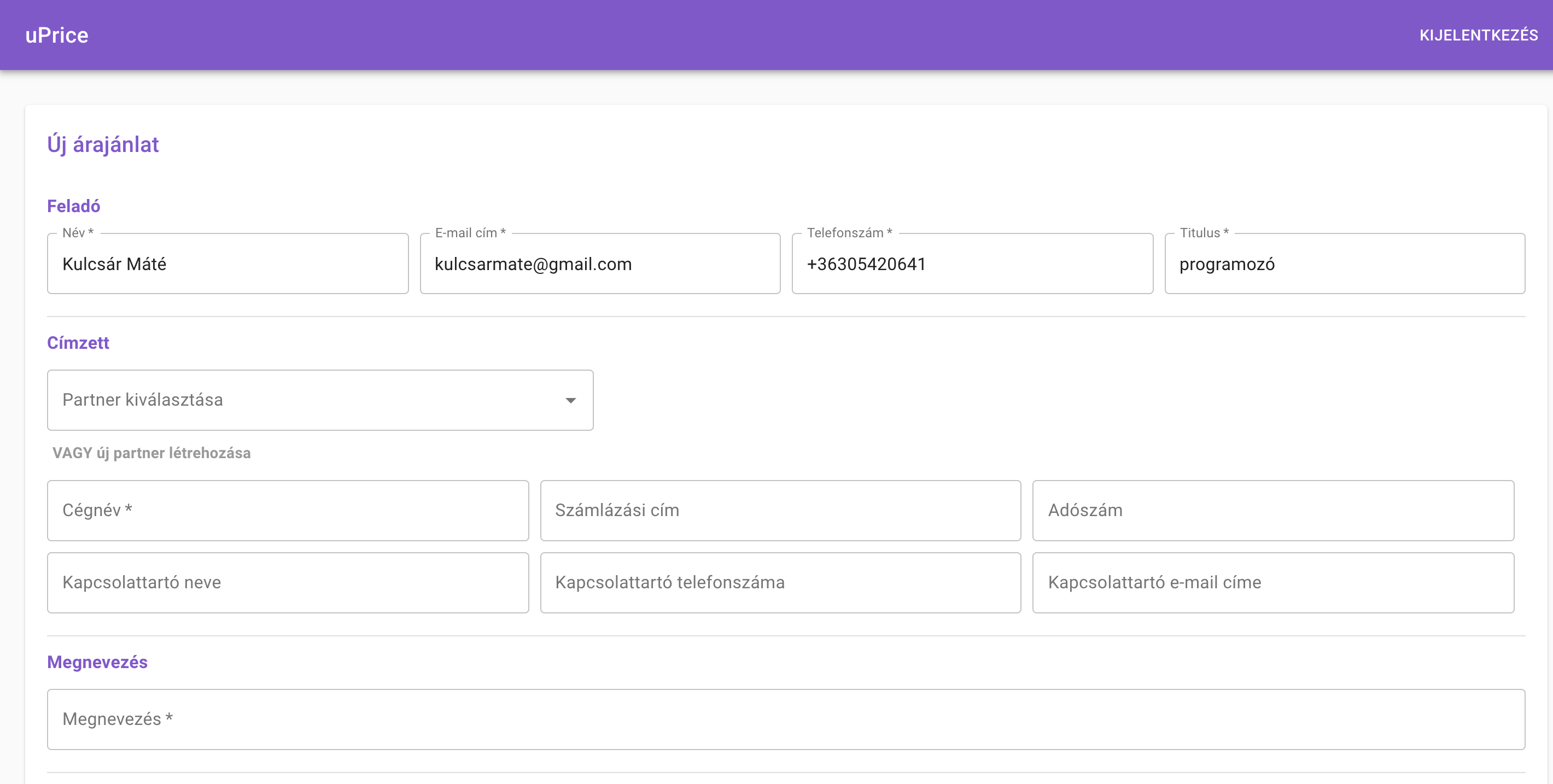Click into the E-mail cím field

click(599, 264)
